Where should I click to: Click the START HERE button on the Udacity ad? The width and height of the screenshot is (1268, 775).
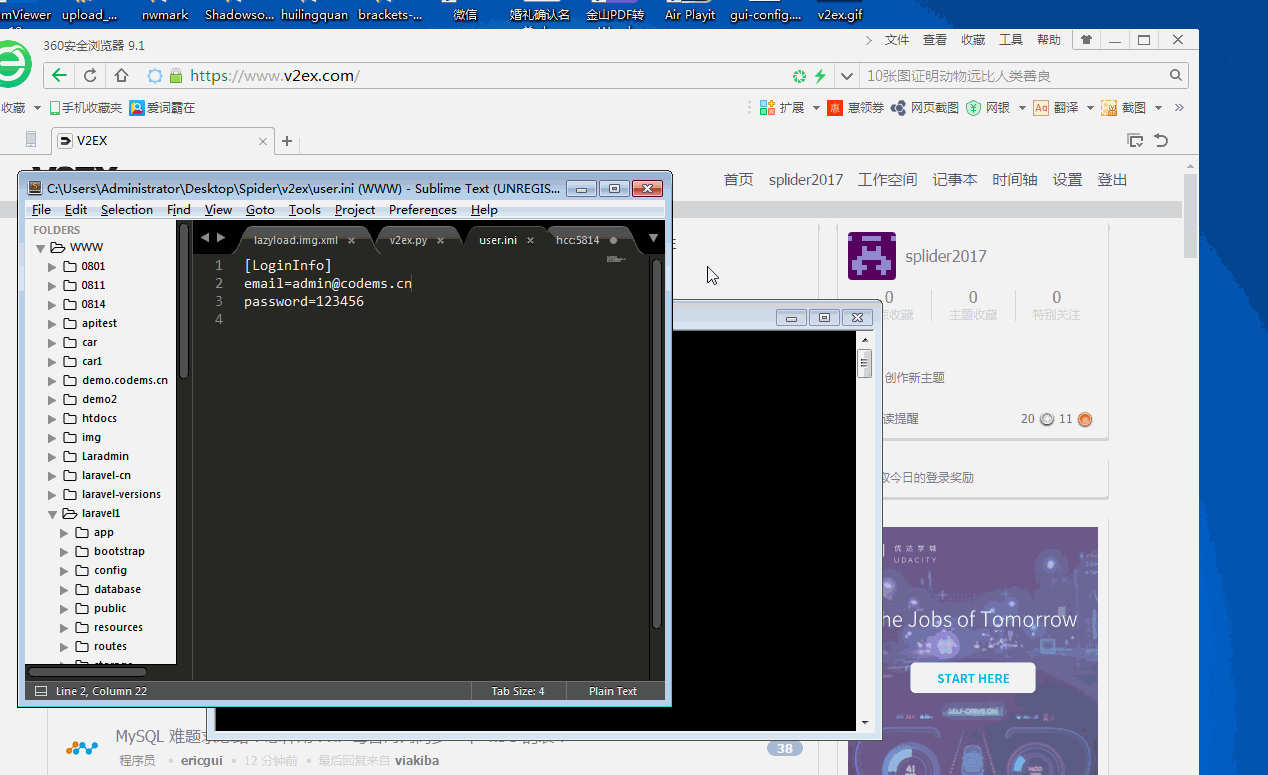tap(973, 678)
